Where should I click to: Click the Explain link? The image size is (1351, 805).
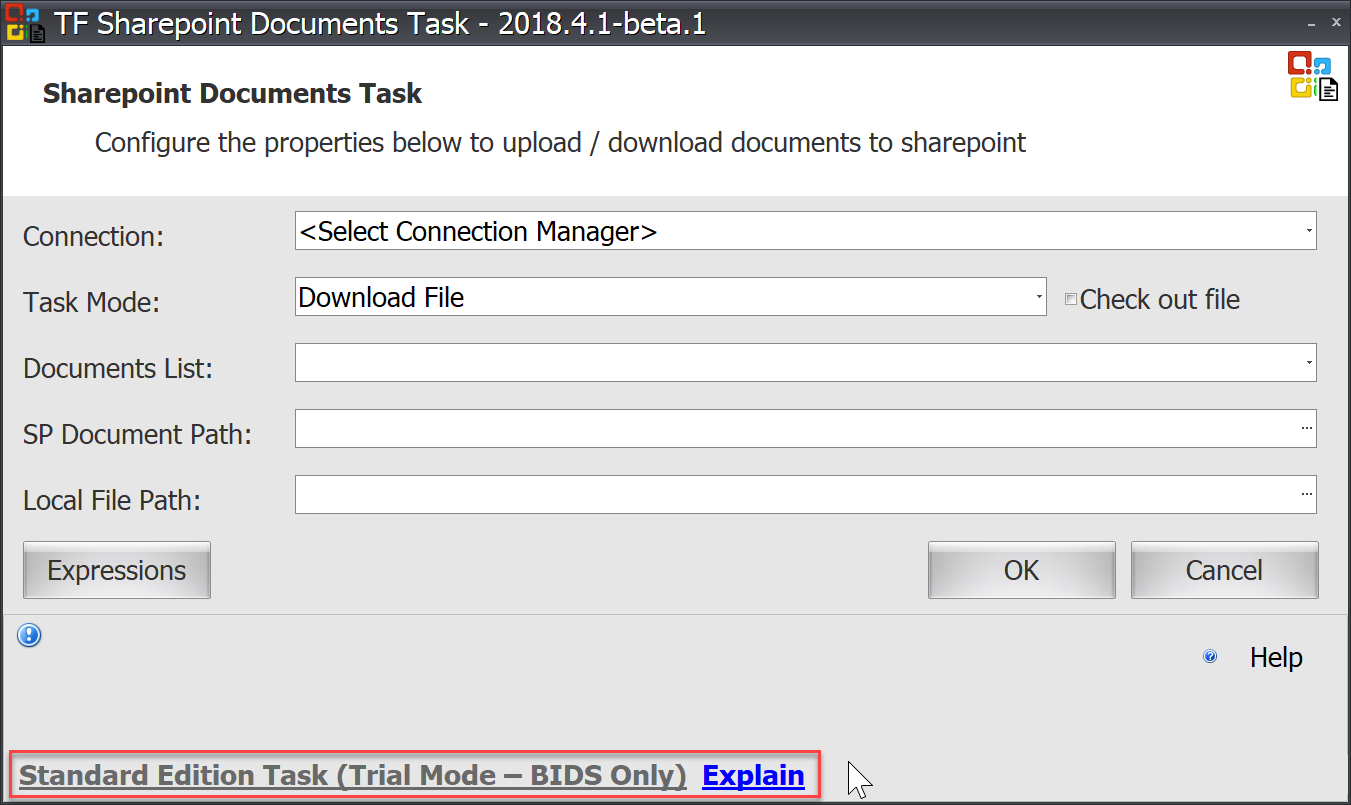coord(752,775)
